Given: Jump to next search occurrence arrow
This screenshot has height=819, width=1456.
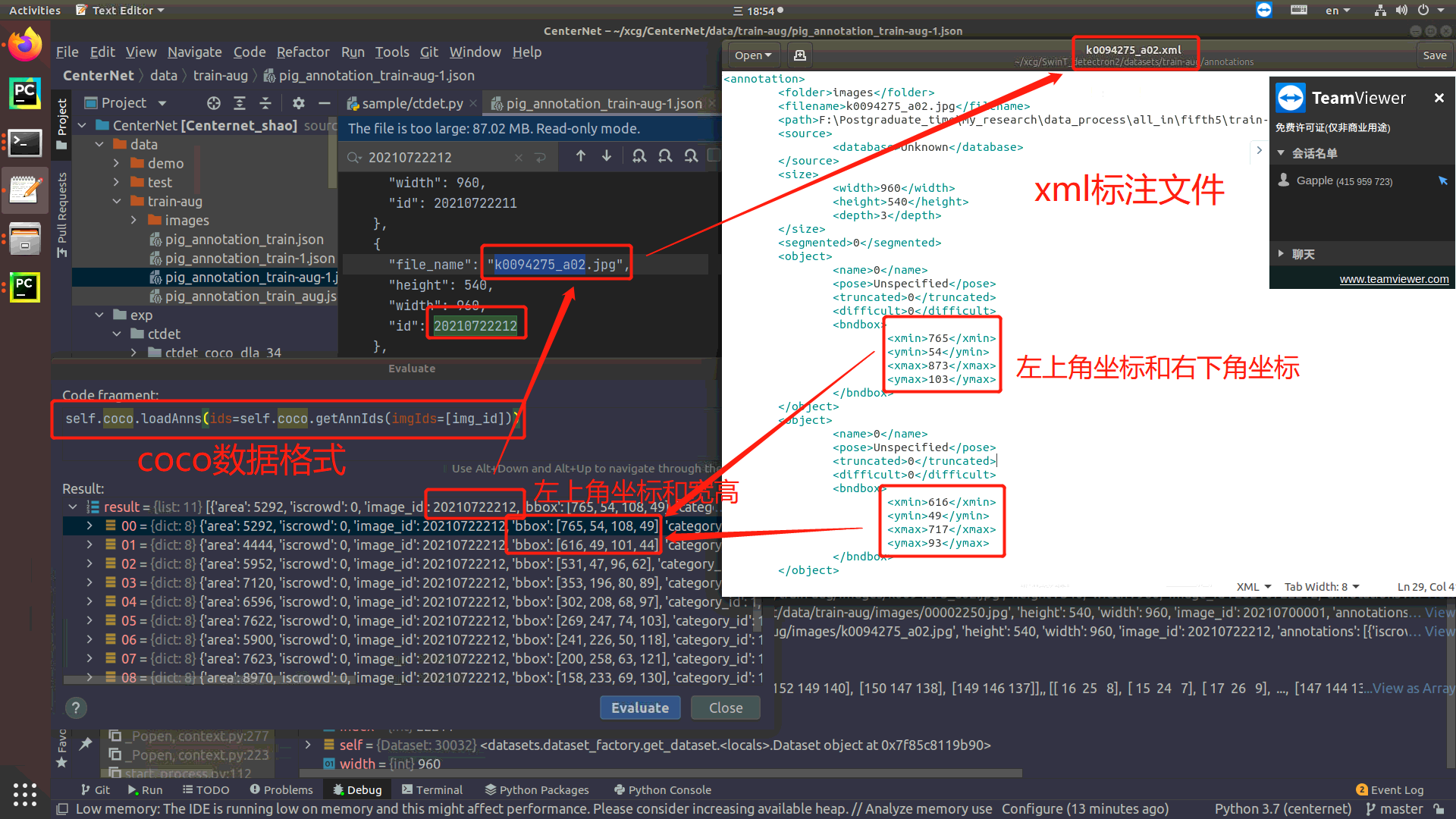Looking at the screenshot, I should (x=607, y=156).
